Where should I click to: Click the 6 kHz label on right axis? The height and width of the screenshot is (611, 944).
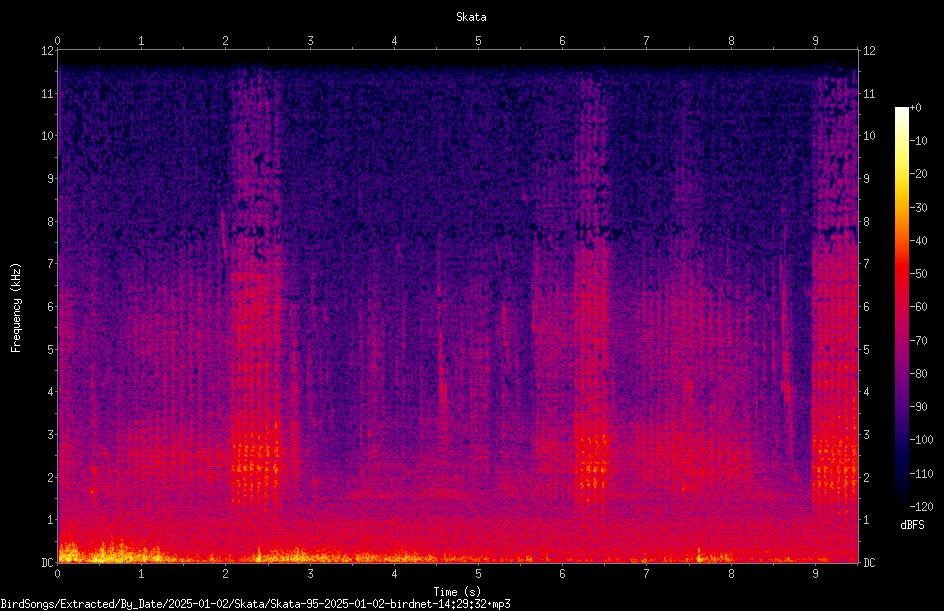866,306
